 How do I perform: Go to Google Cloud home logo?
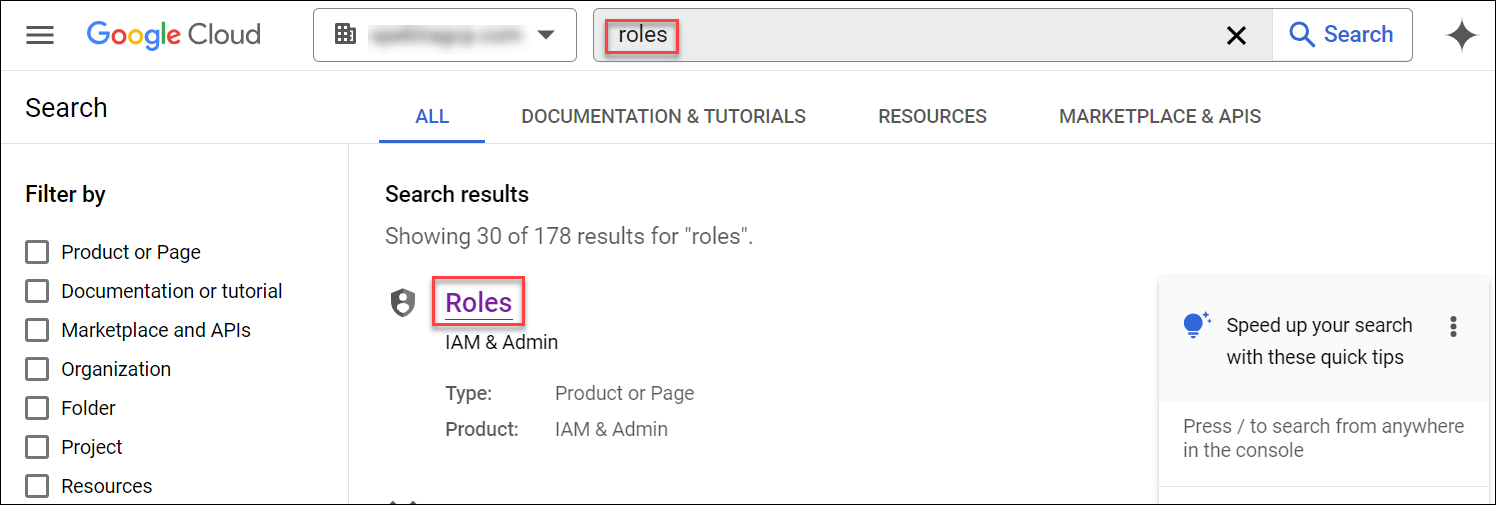(x=174, y=35)
